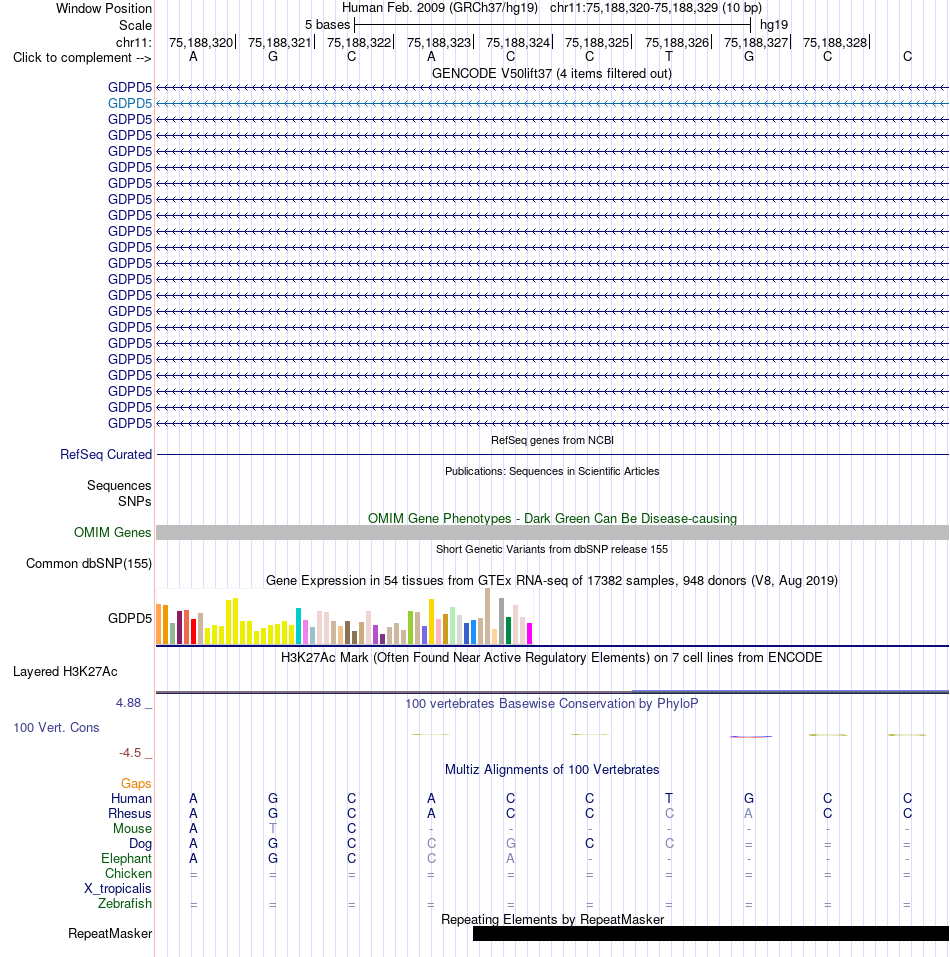Click the "Elephant" species label
The width and height of the screenshot is (950, 957).
coord(126,859)
